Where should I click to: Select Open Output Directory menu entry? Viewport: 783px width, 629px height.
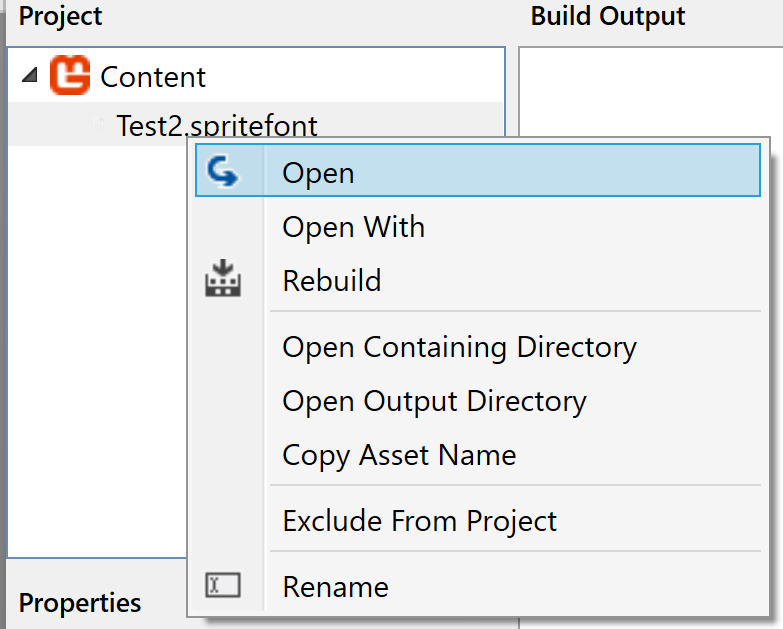coord(434,401)
